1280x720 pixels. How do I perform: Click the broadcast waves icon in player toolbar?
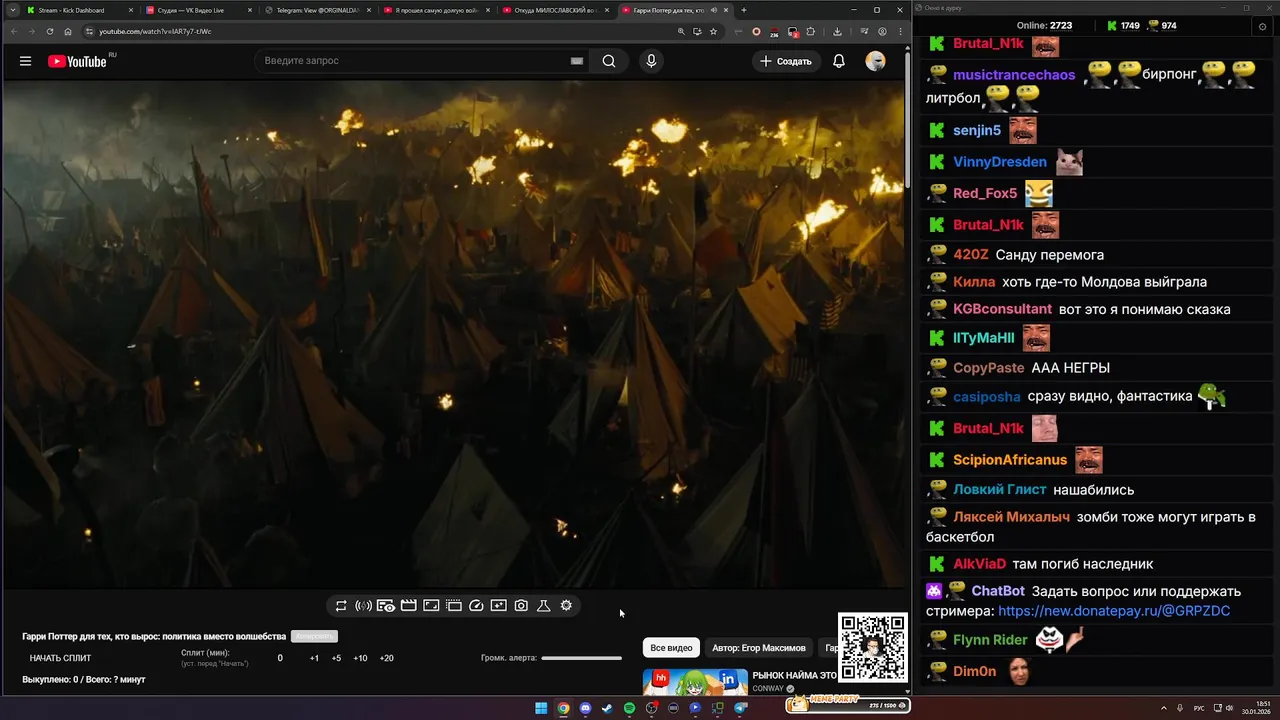pyautogui.click(x=363, y=606)
